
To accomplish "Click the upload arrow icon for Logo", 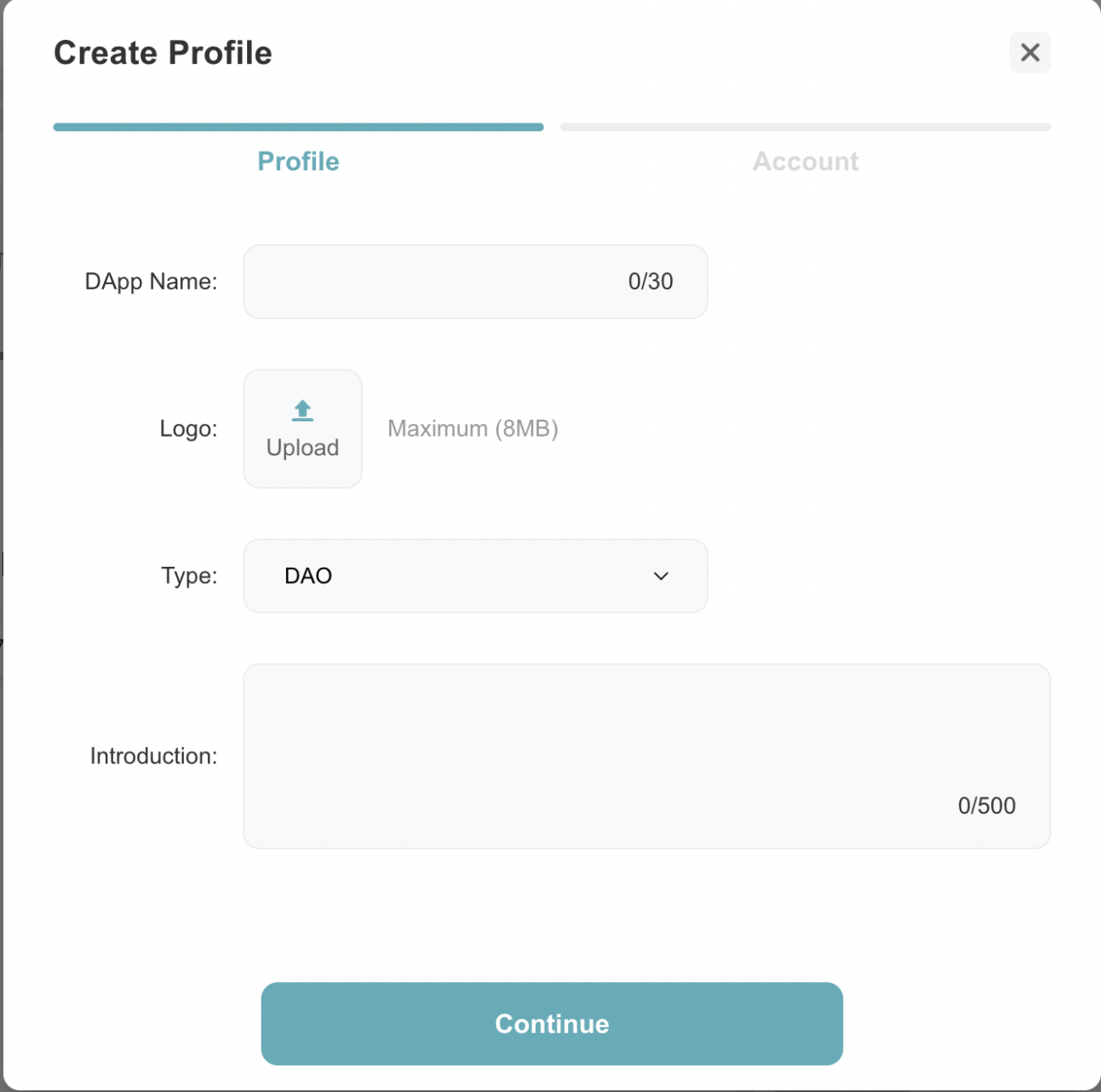I will (302, 410).
